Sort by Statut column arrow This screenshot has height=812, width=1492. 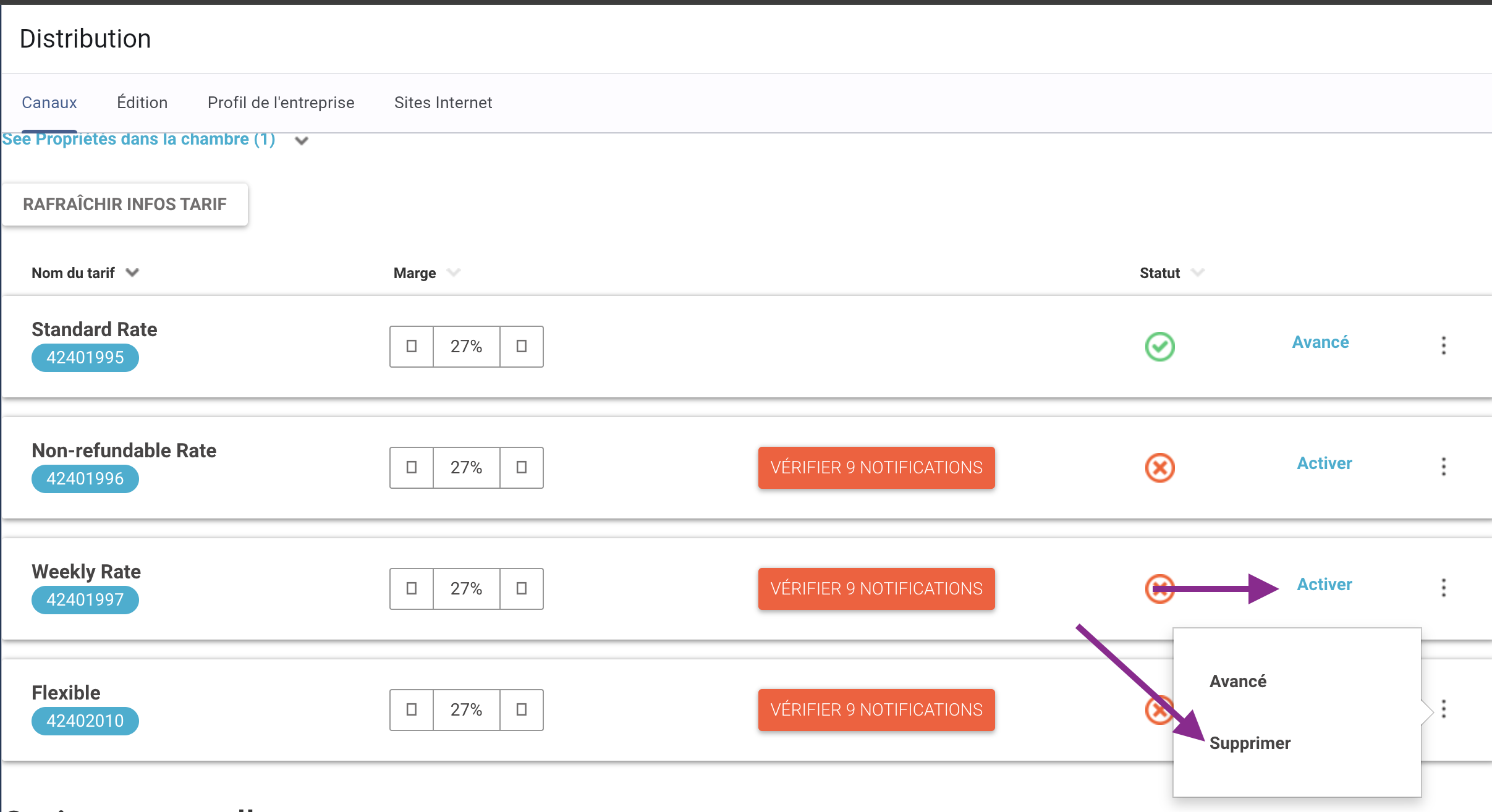[1198, 273]
